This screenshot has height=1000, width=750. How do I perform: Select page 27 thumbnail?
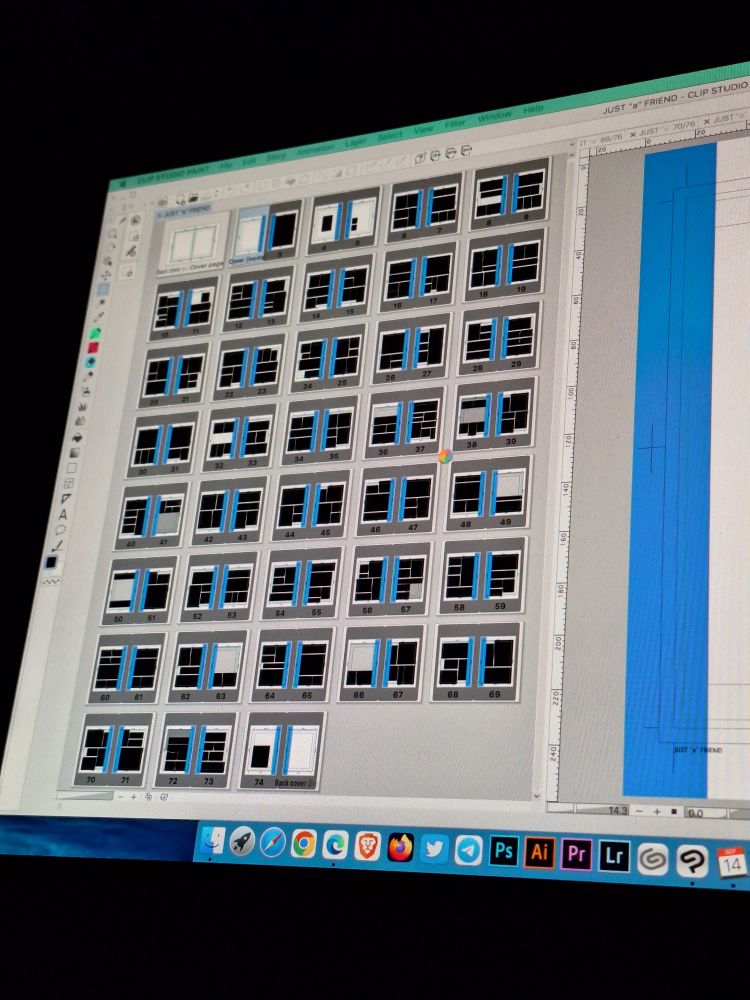430,346
